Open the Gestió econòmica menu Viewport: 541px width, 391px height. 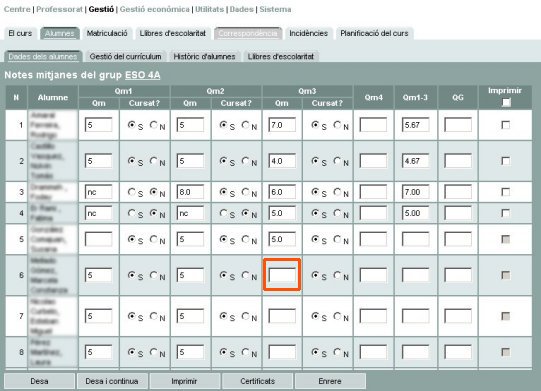point(155,9)
